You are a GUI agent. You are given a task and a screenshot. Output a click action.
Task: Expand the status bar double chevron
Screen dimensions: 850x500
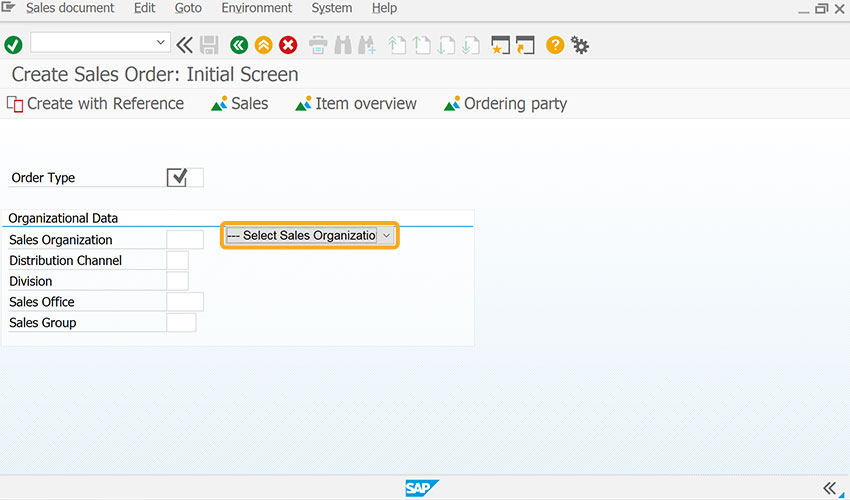click(829, 488)
